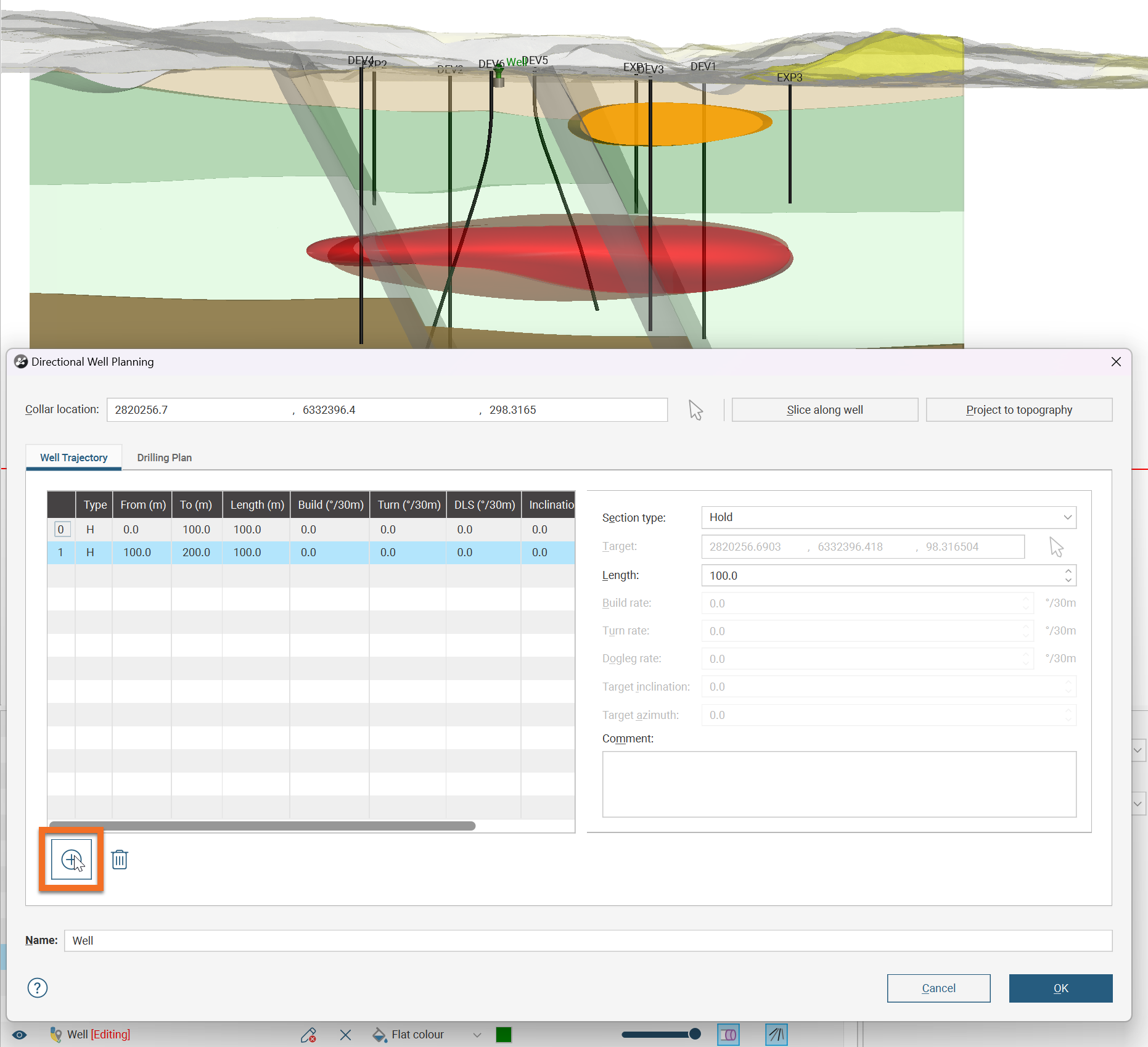The height and width of the screenshot is (1047, 1148).
Task: Click inside the Comment text box
Action: (839, 784)
